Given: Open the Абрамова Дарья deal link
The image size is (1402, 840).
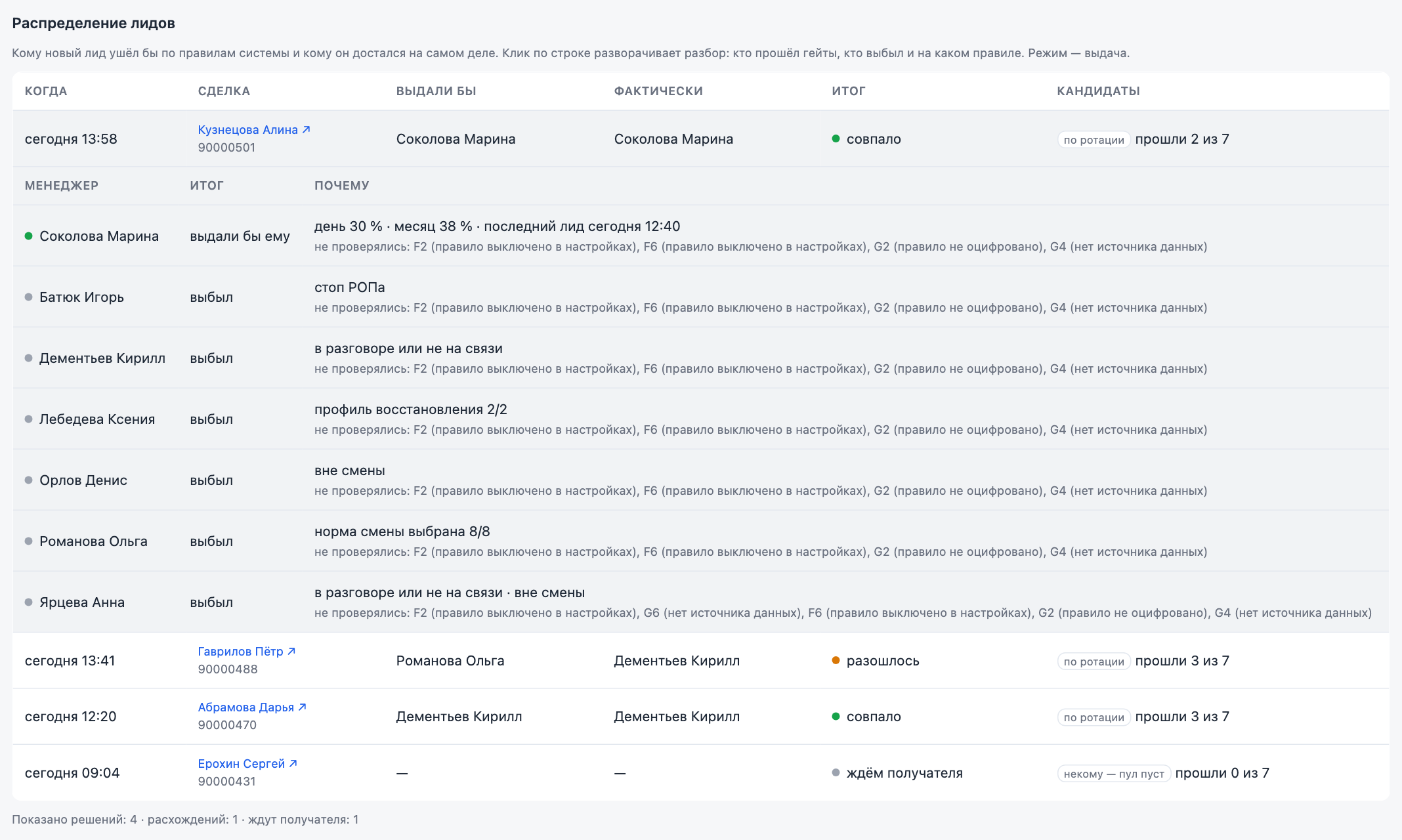Looking at the screenshot, I should click(x=252, y=707).
